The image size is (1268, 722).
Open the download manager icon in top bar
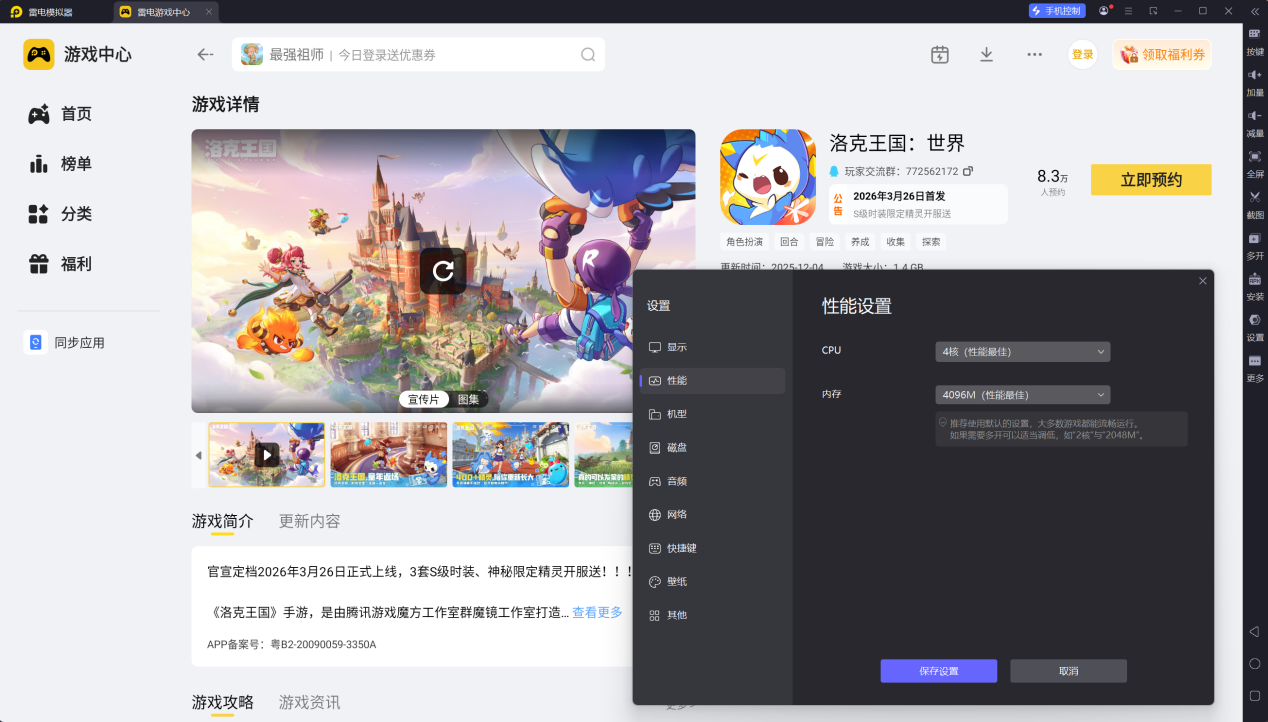(986, 55)
